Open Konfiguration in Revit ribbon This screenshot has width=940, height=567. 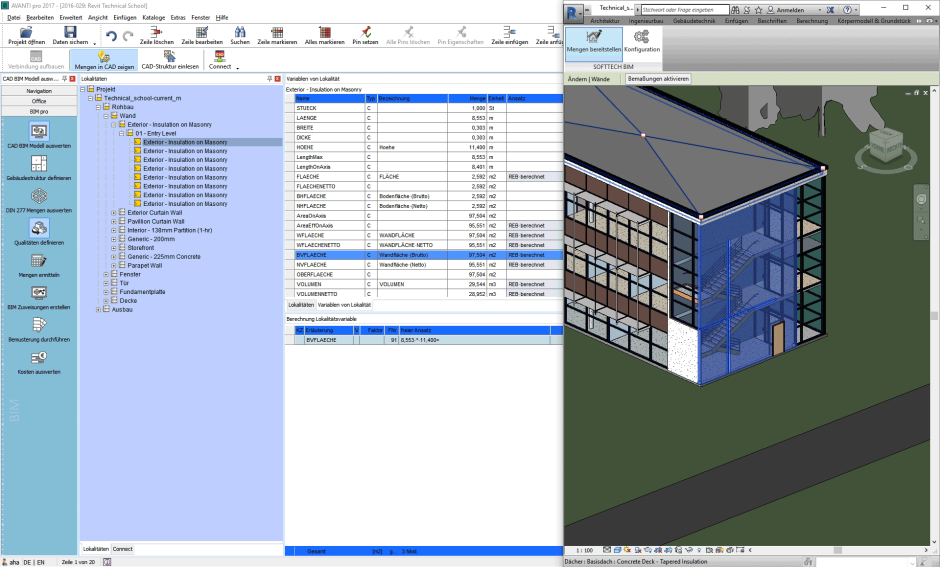point(641,41)
